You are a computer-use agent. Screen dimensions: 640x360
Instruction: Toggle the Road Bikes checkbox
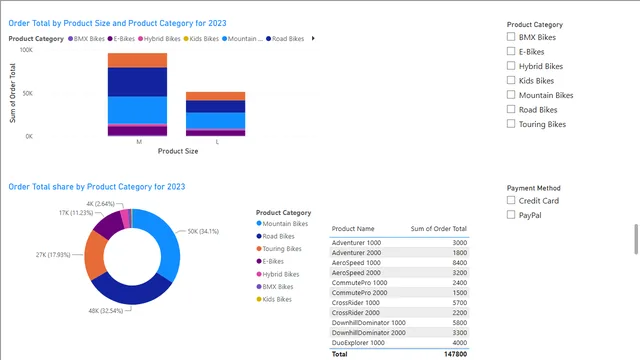pos(511,109)
